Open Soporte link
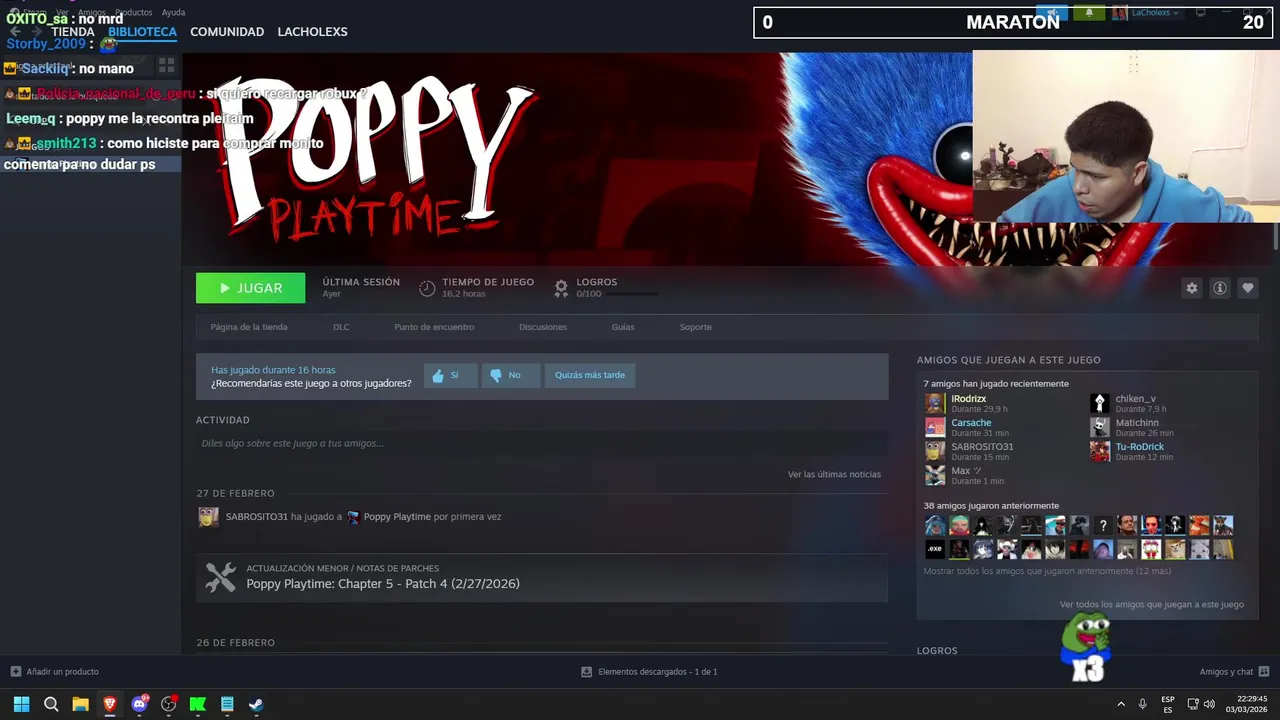The height and width of the screenshot is (720, 1280). point(696,327)
